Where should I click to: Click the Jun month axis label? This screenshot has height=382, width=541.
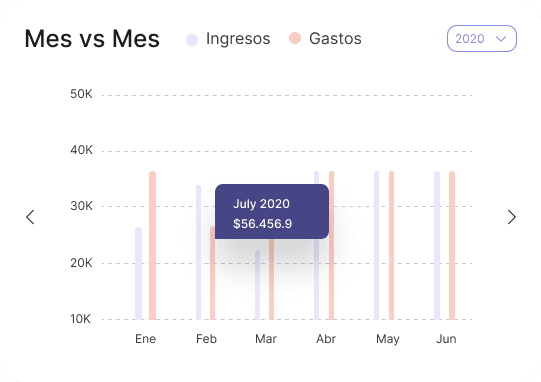click(x=446, y=339)
